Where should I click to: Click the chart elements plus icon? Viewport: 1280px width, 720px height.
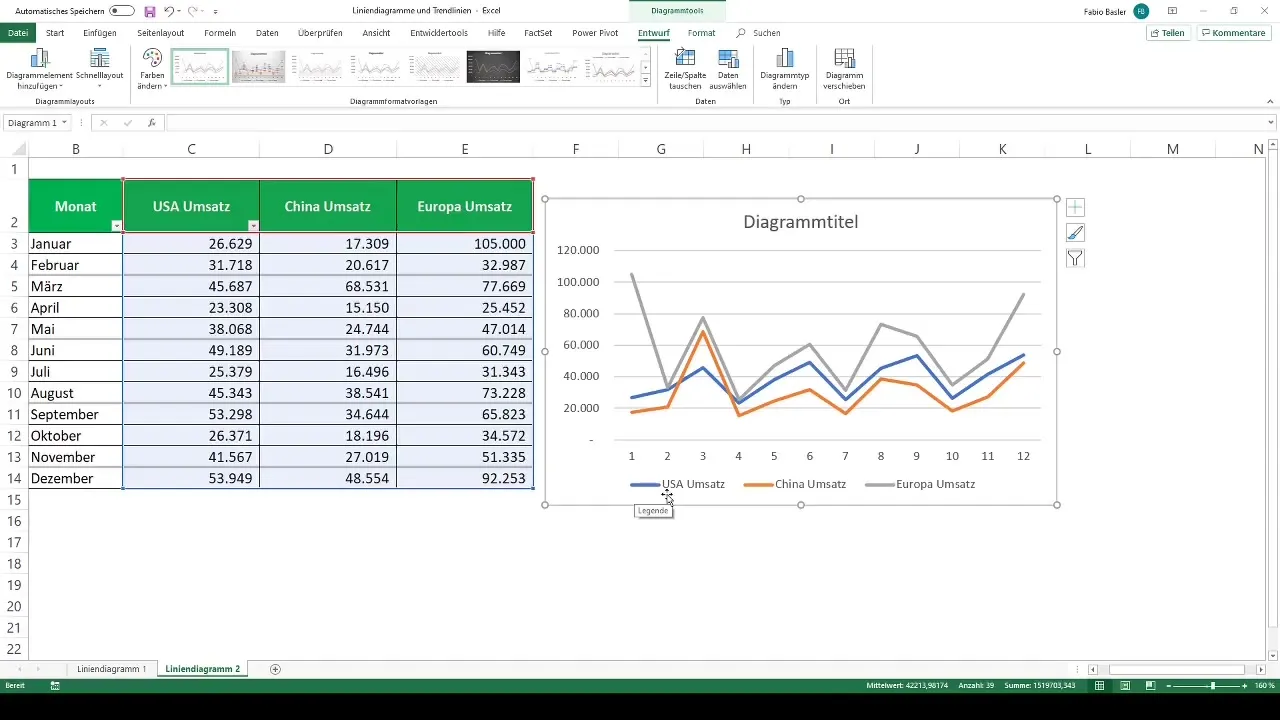click(1075, 208)
